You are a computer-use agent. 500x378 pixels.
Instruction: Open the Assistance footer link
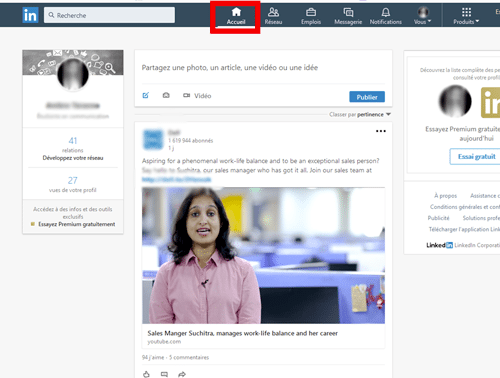pyautogui.click(x=485, y=196)
